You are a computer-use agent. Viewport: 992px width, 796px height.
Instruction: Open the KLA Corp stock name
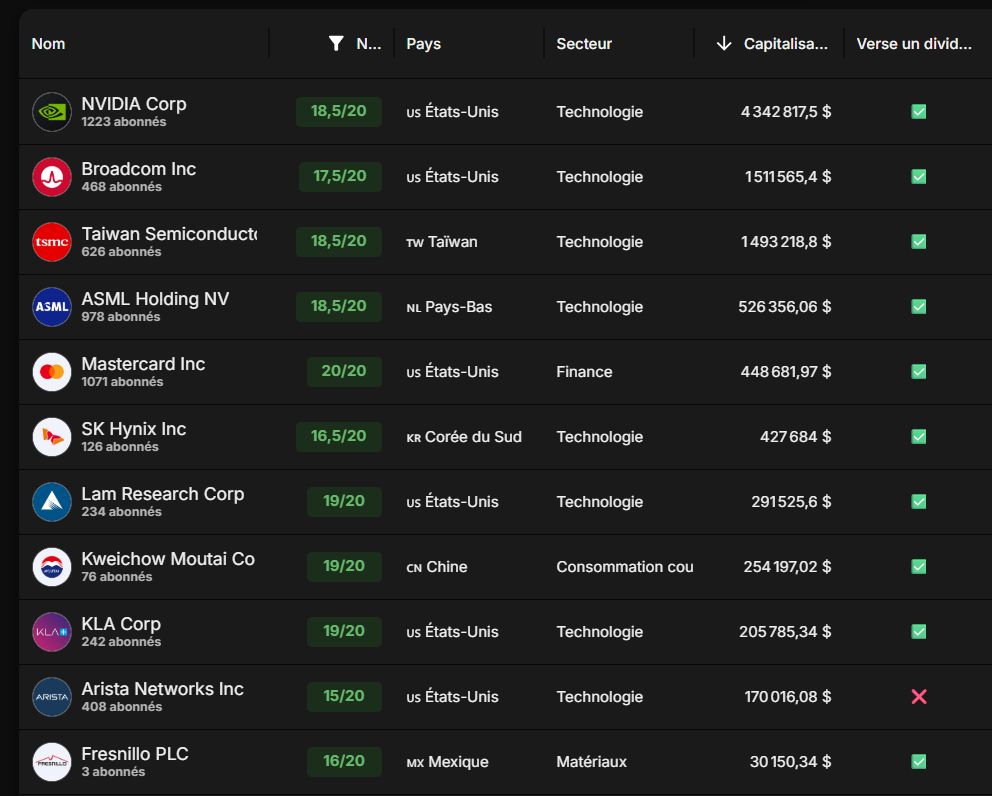tap(121, 624)
